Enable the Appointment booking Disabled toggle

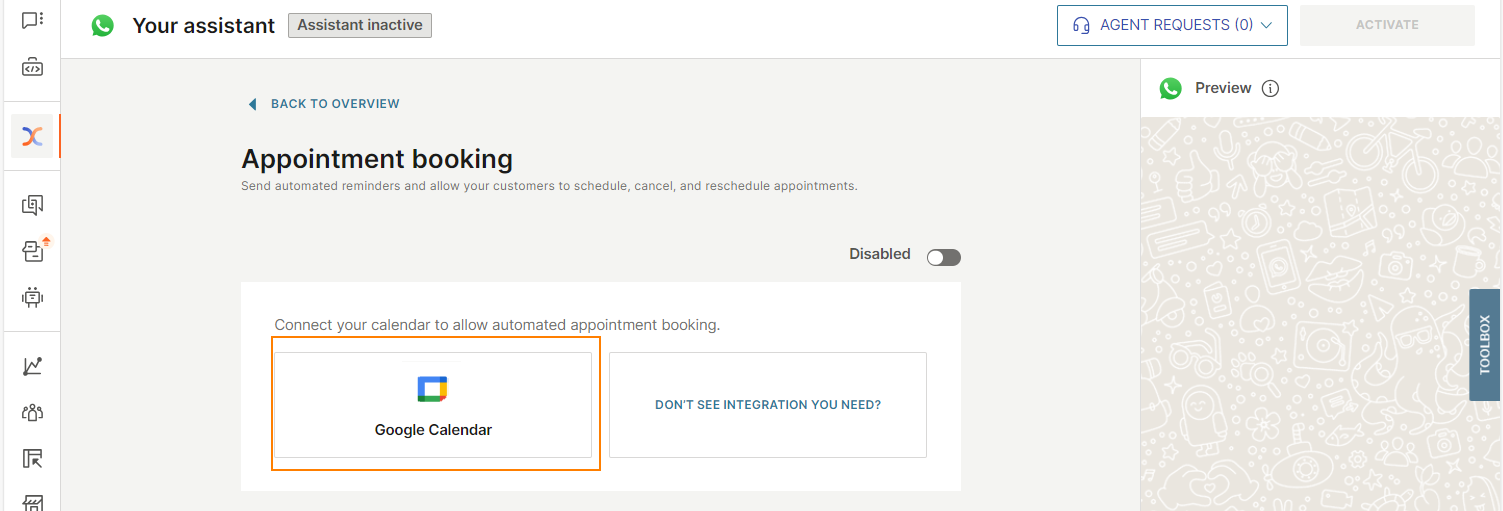[x=944, y=258]
